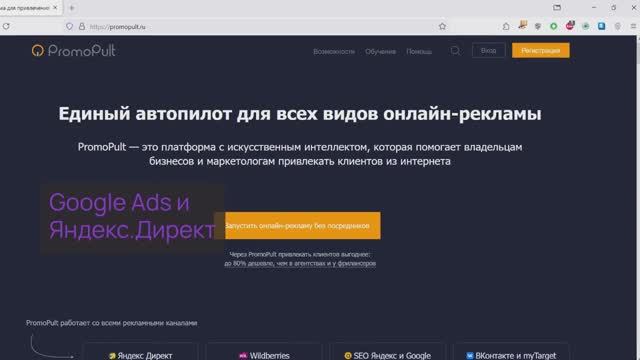Open the Возможности menu item
Image resolution: width=640 pixels, height=360 pixels.
pos(334,51)
